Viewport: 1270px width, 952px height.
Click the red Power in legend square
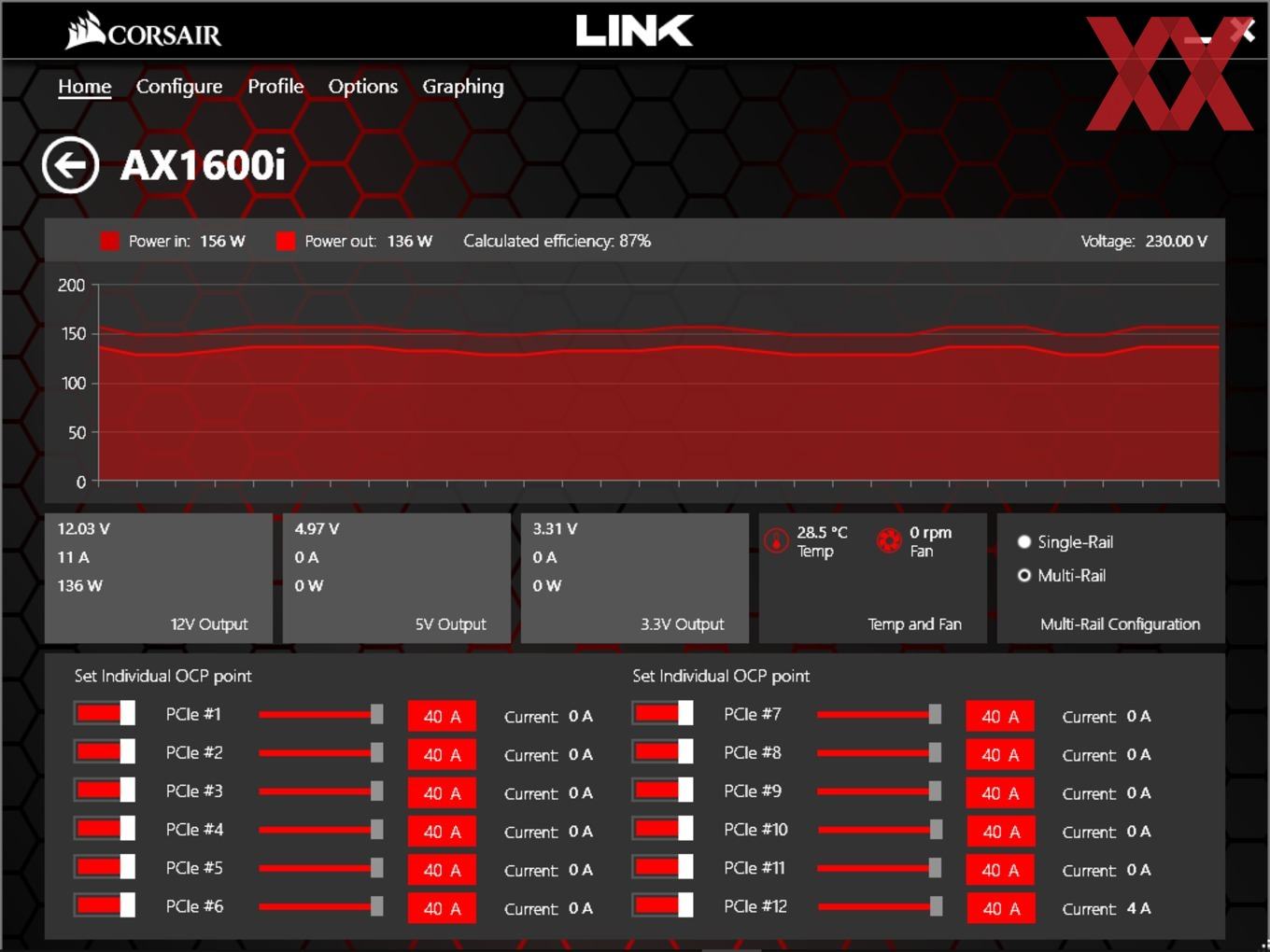point(110,241)
